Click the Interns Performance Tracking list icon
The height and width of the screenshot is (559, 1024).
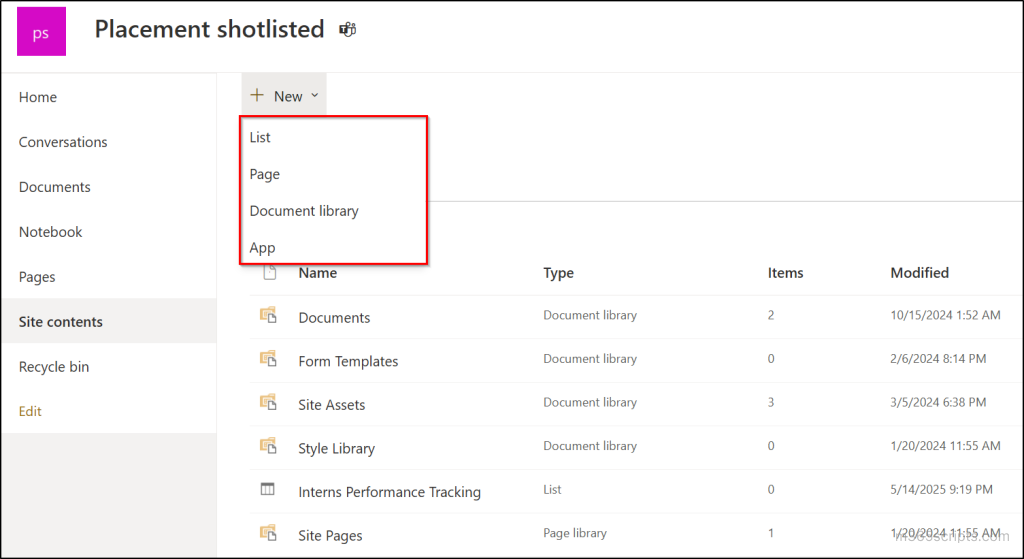click(267, 490)
